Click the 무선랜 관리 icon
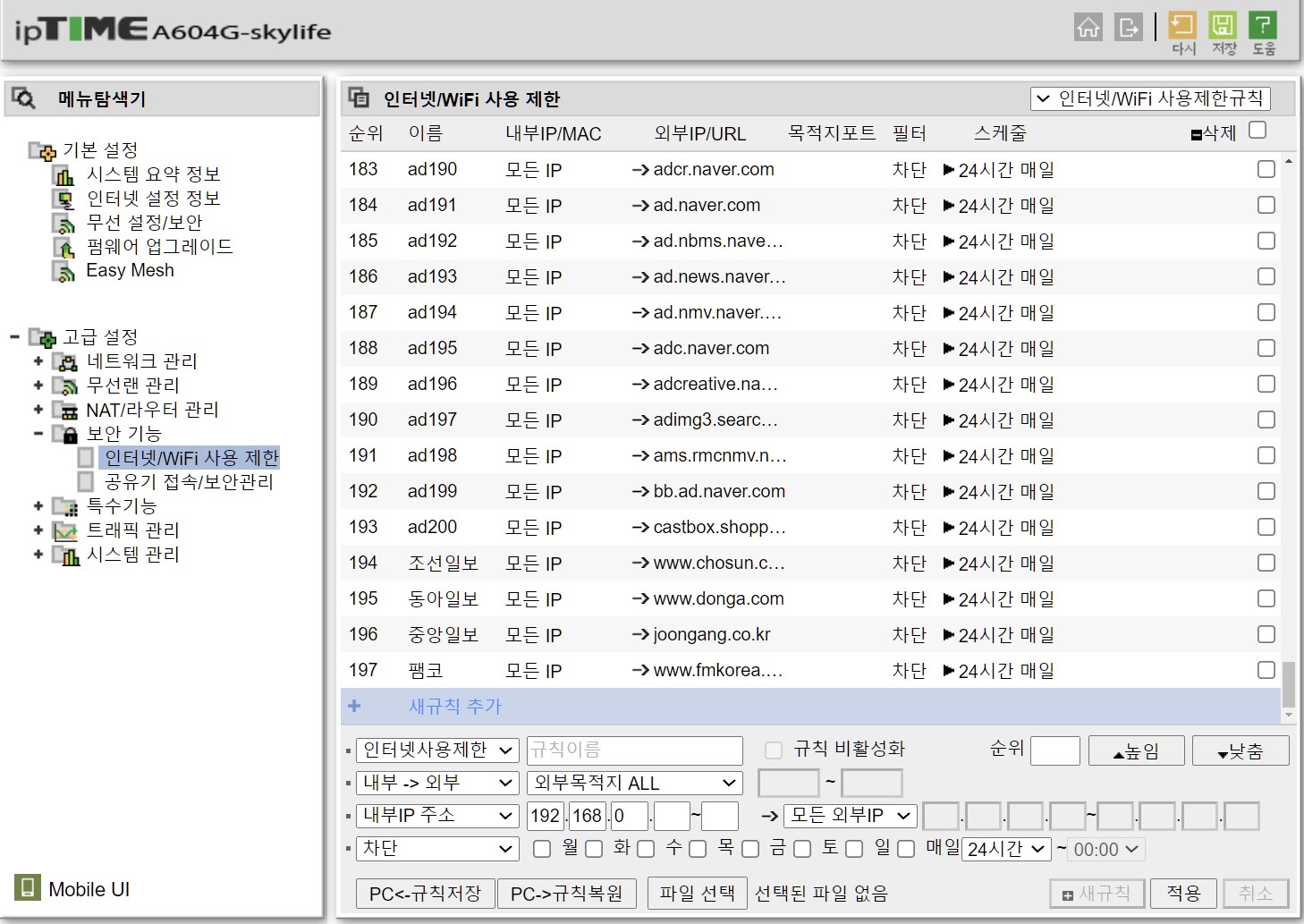This screenshot has width=1304, height=924. click(65, 386)
